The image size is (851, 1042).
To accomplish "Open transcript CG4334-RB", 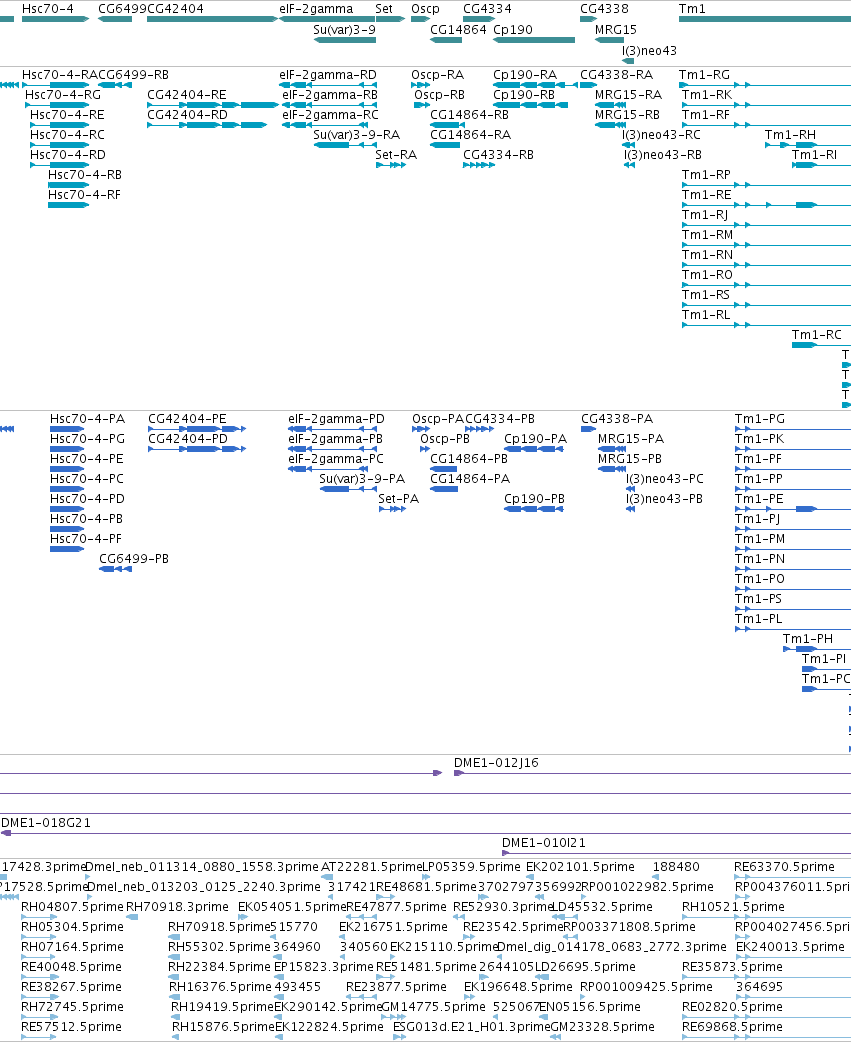I will 498,155.
